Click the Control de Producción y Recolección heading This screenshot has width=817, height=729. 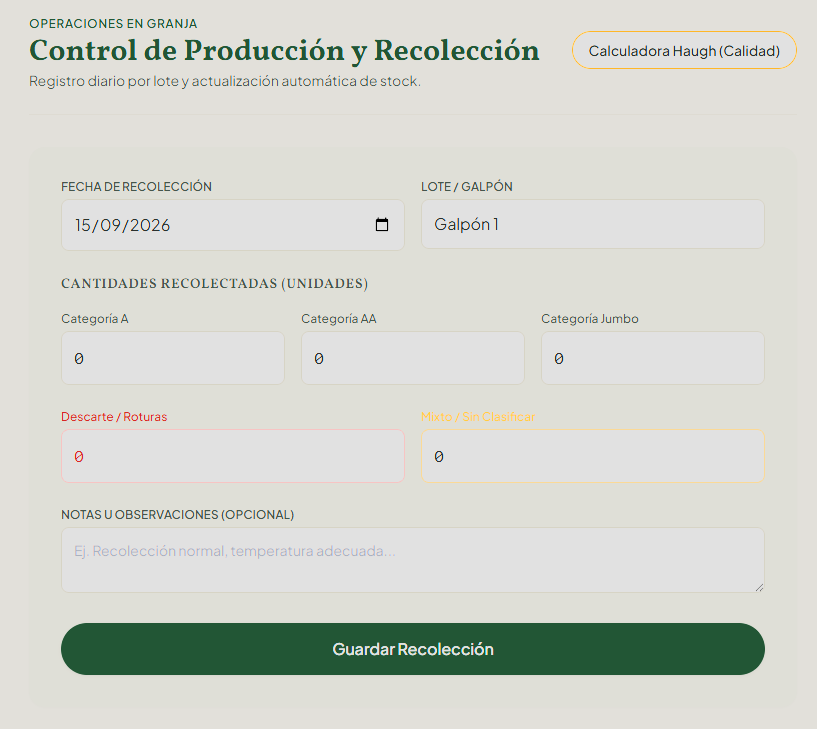[x=284, y=51]
